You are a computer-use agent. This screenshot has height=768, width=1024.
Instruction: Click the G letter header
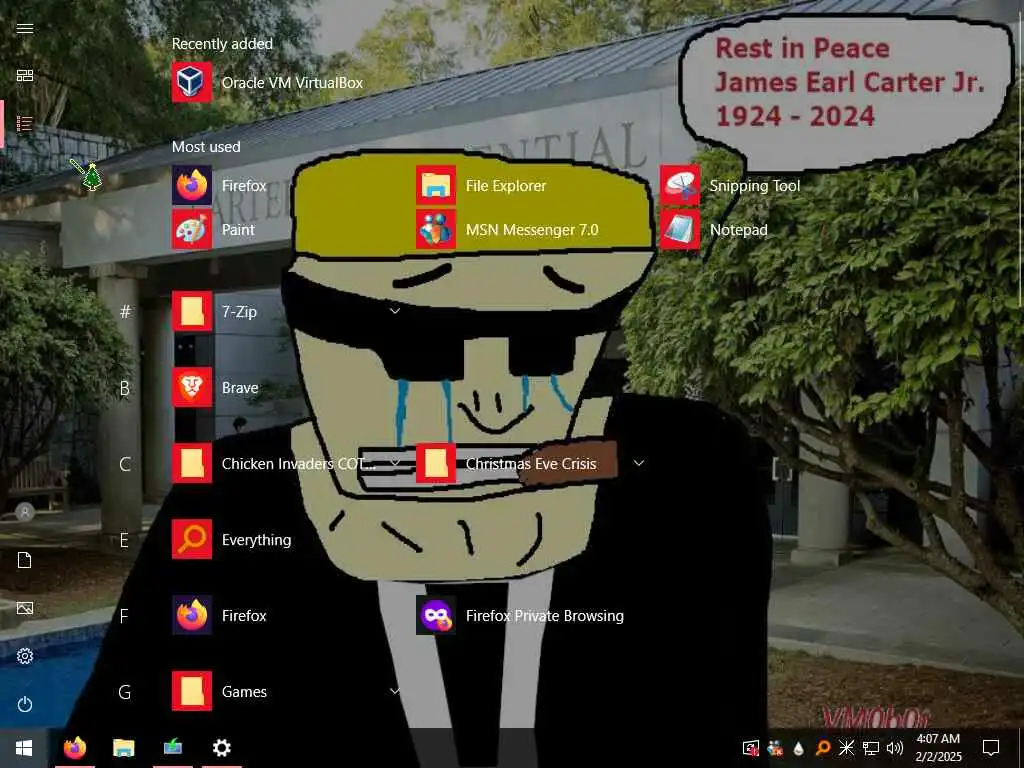click(x=125, y=692)
